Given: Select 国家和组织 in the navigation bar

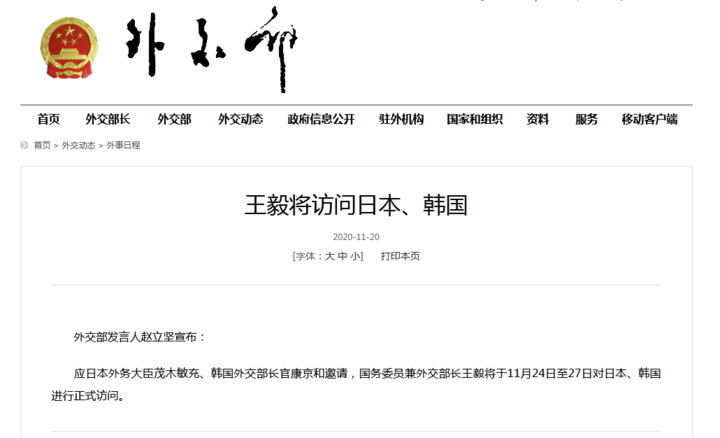Looking at the screenshot, I should 475,119.
